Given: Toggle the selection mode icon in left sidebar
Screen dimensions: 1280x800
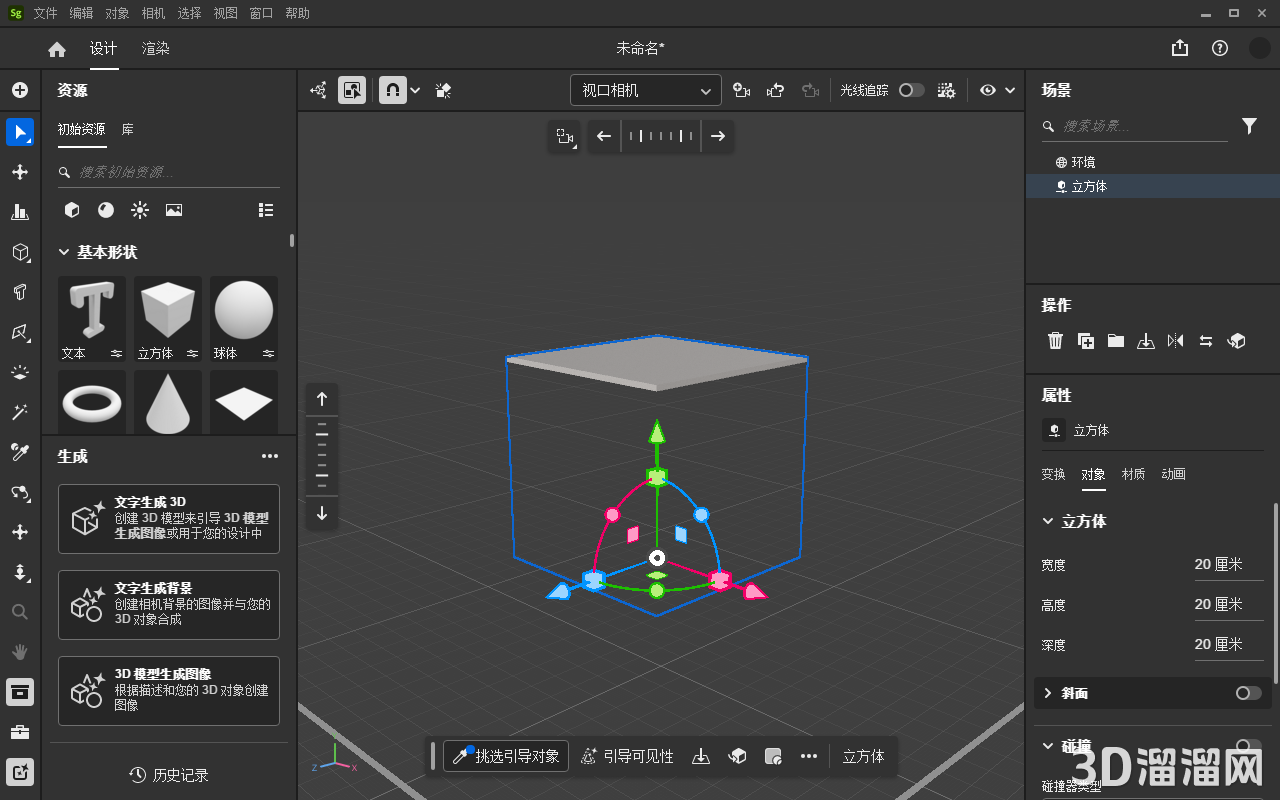Looking at the screenshot, I should click(x=20, y=132).
